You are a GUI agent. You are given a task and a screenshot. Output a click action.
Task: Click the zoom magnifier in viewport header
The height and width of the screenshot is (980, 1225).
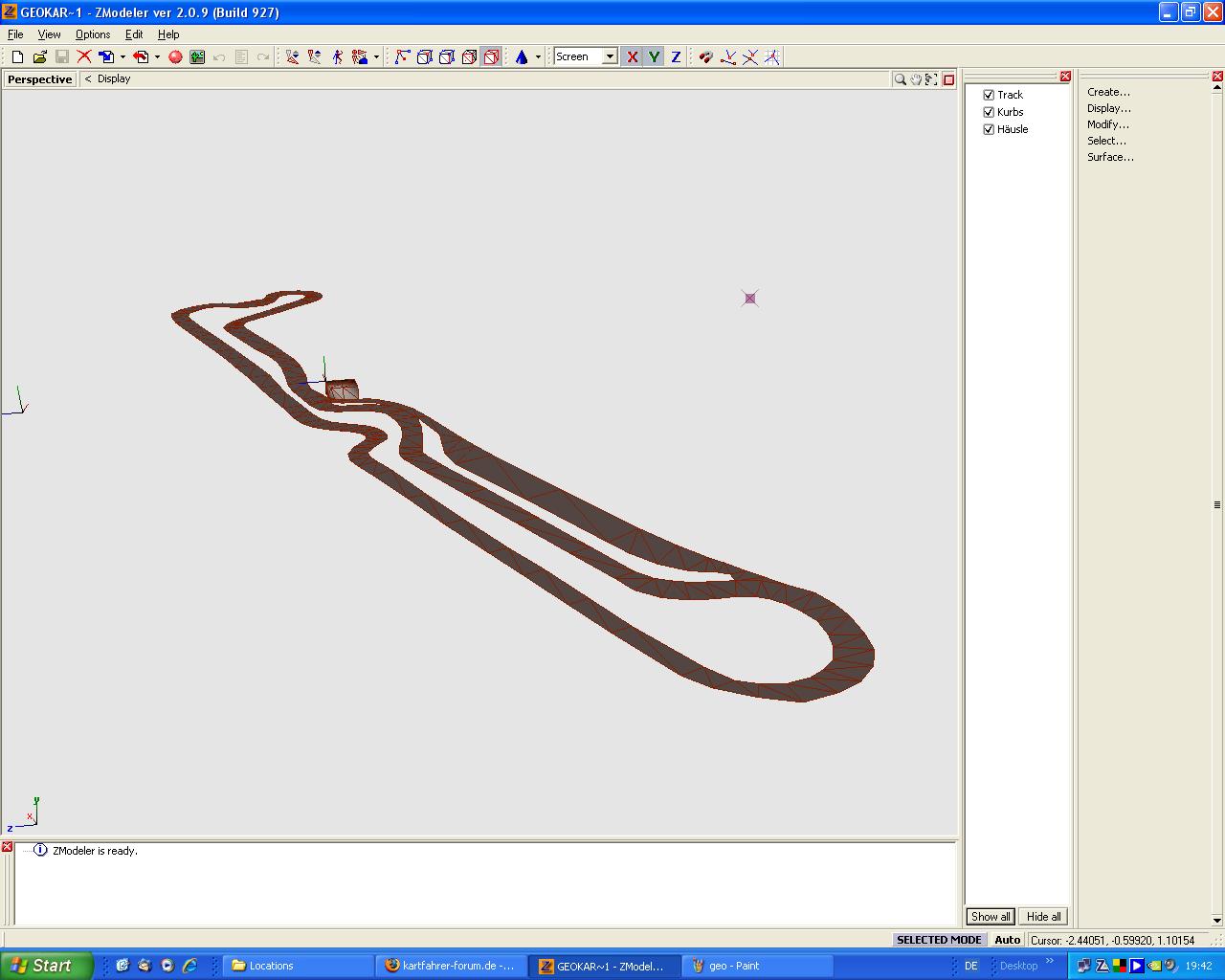(900, 79)
